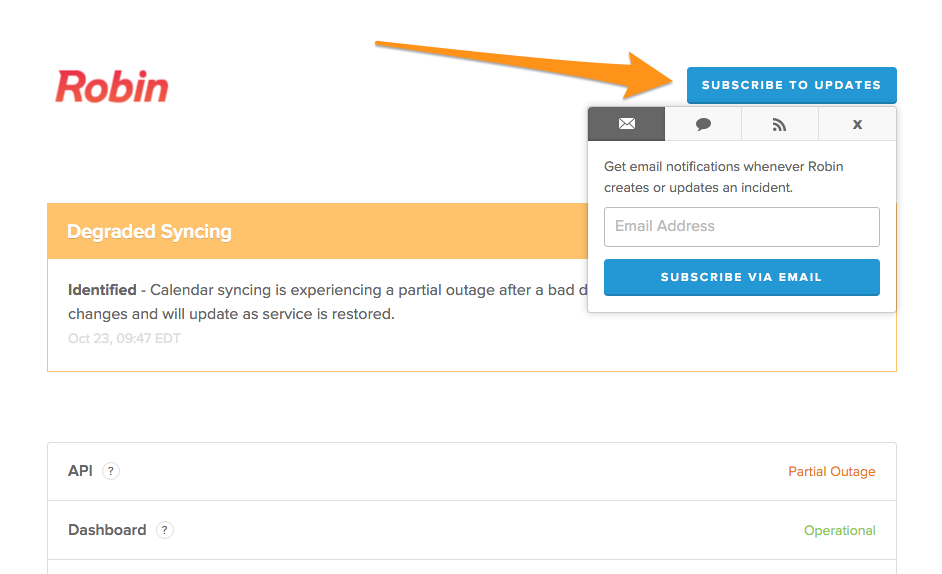Switch to the SMS speech bubble tab
942x574 pixels.
[x=703, y=124]
